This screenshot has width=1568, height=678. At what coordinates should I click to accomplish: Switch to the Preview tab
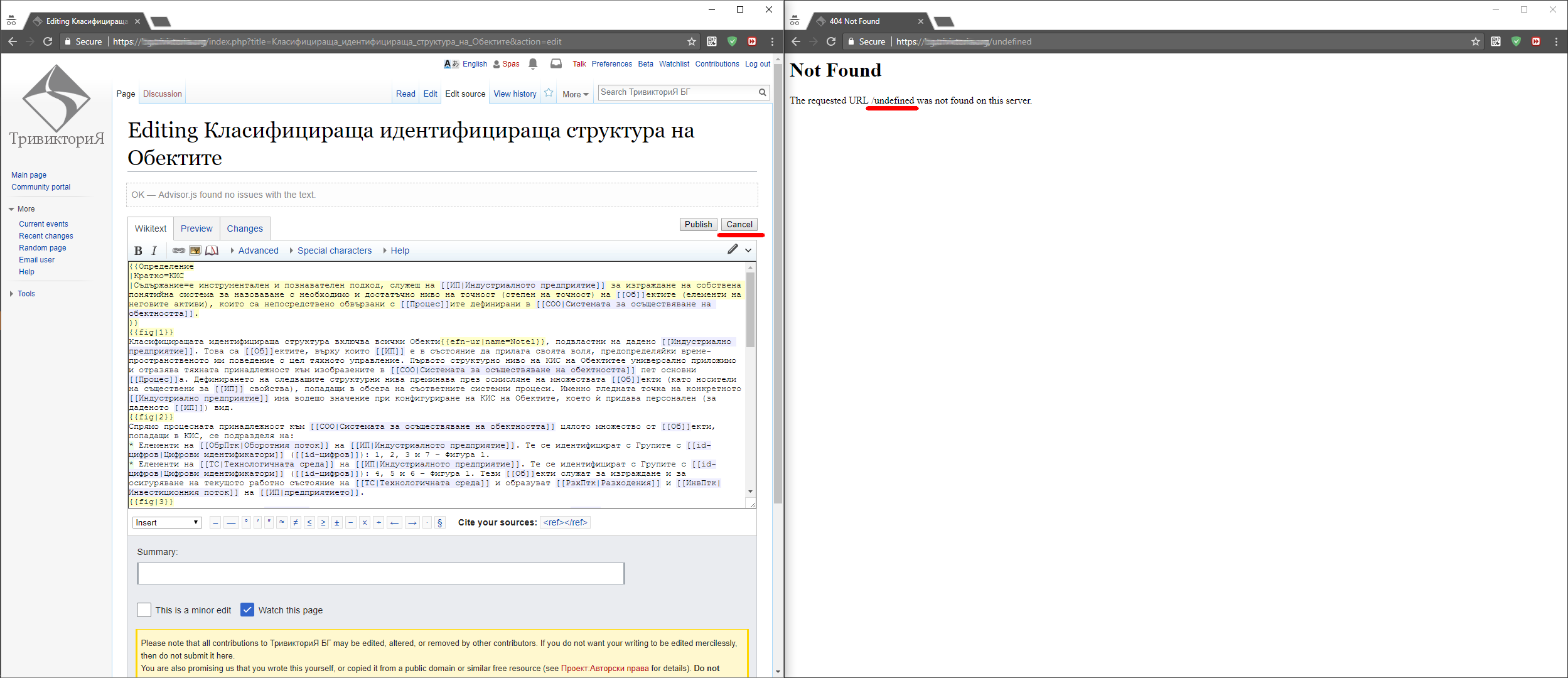point(196,229)
